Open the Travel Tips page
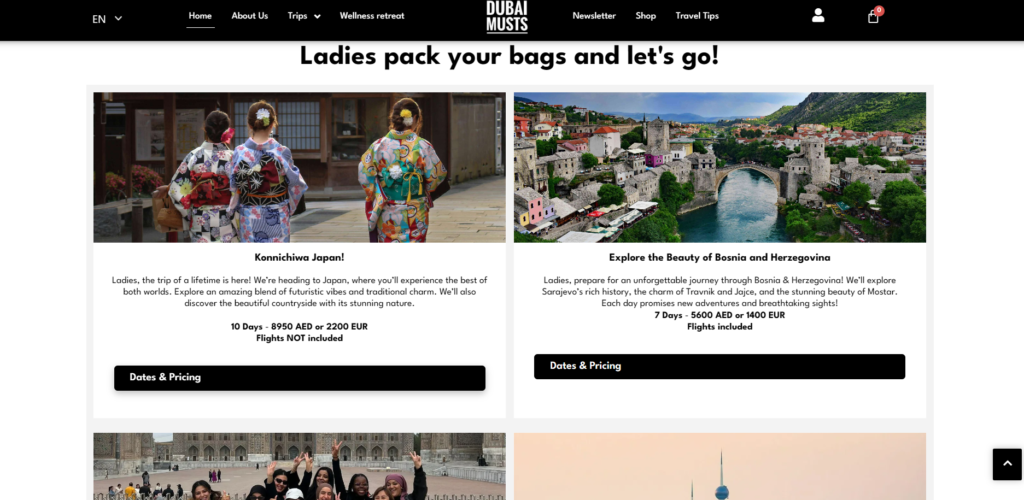Screen dimensions: 1024x500 pos(697,16)
